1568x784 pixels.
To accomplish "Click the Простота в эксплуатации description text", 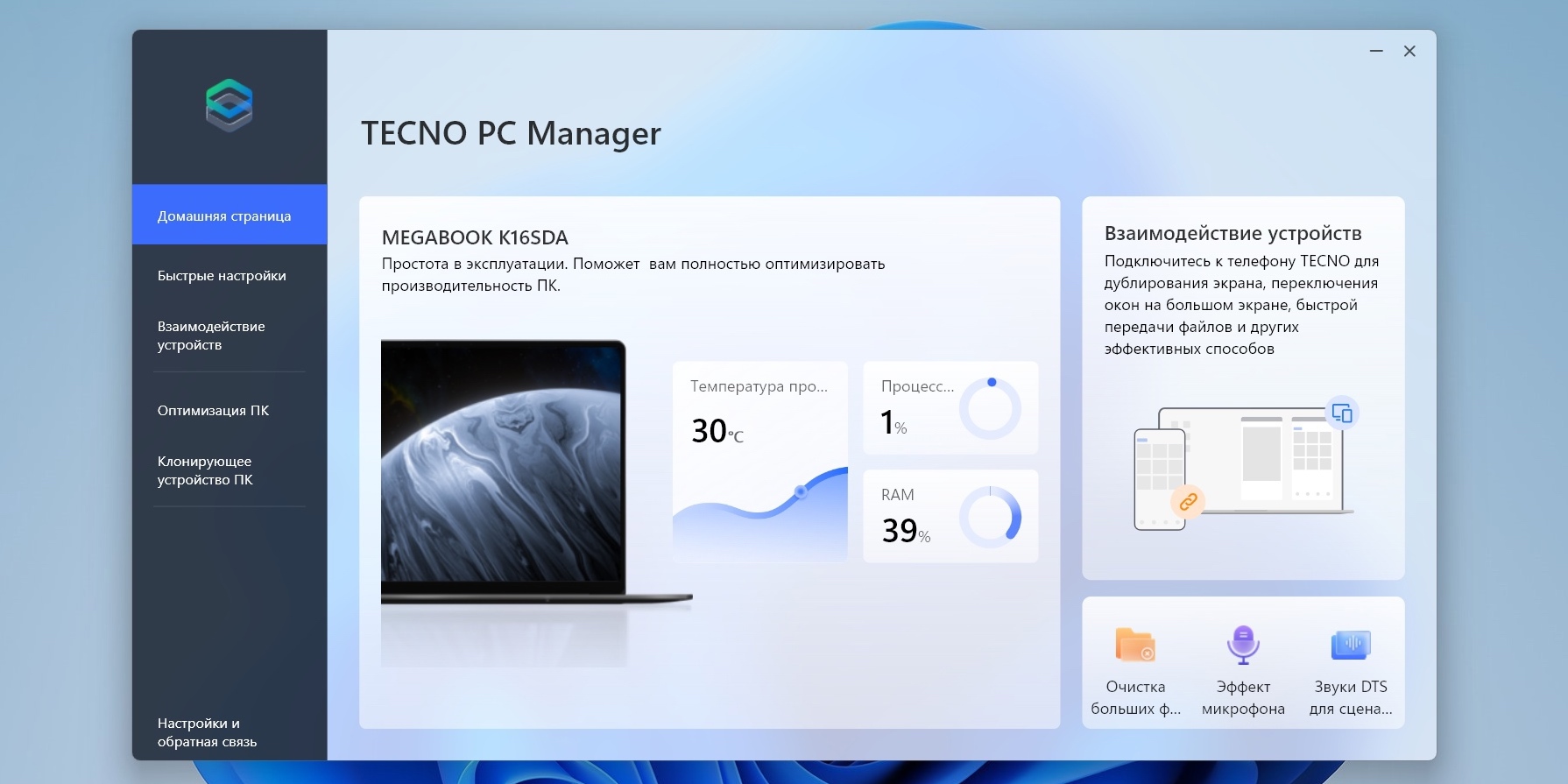I will tap(633, 274).
